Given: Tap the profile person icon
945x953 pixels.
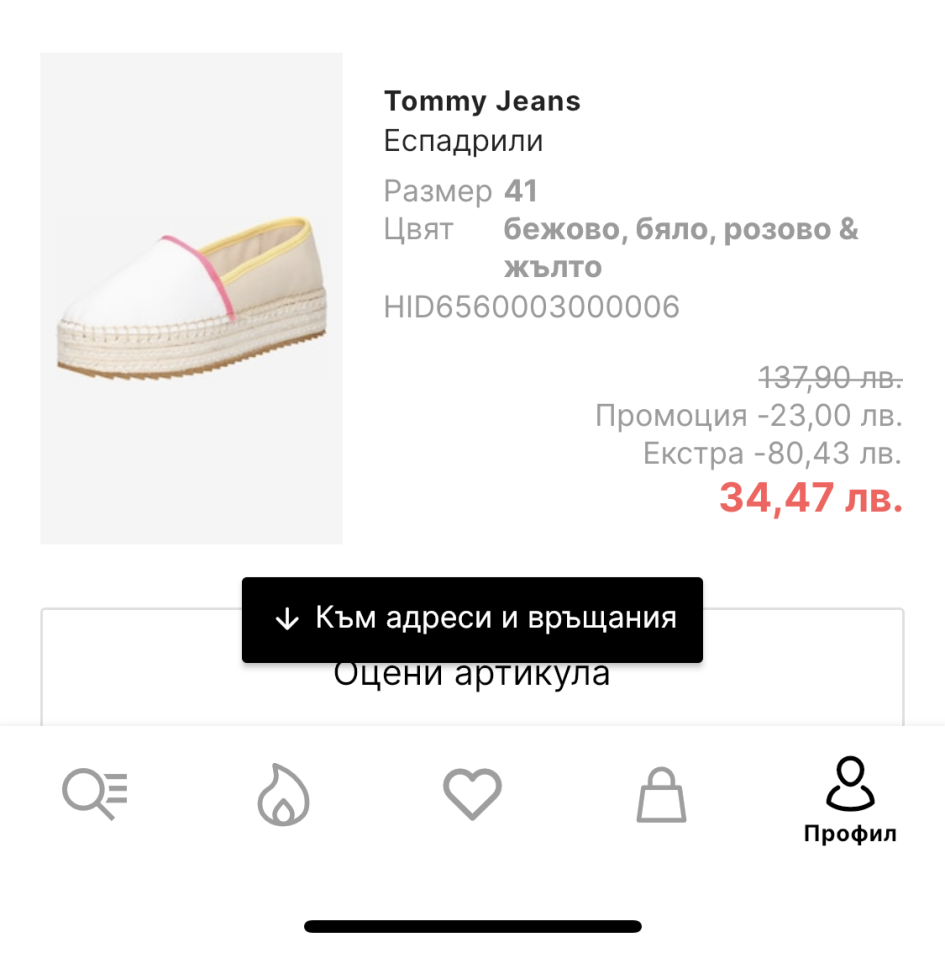Looking at the screenshot, I should click(x=850, y=784).
